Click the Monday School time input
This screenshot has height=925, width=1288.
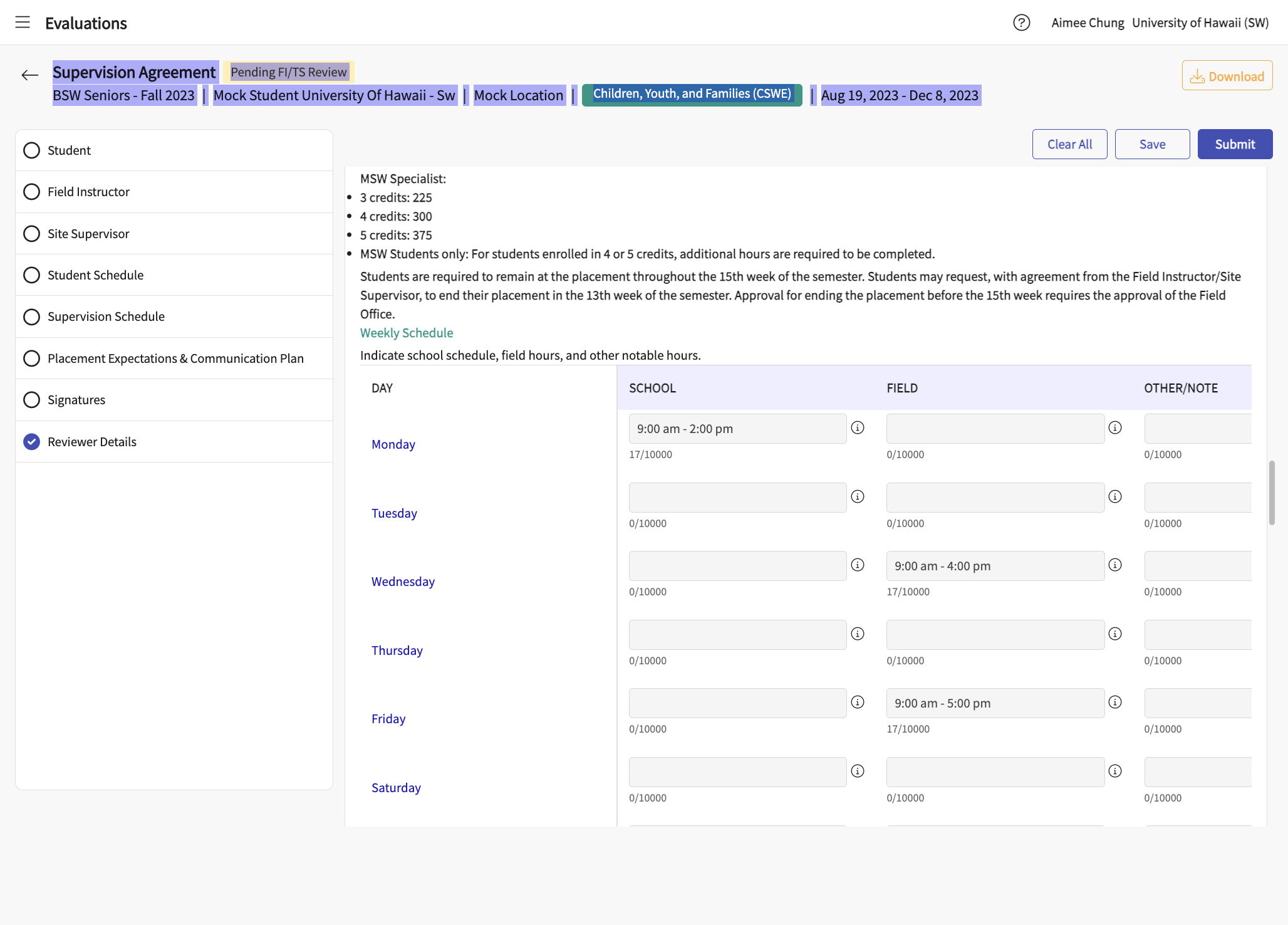pyautogui.click(x=737, y=429)
